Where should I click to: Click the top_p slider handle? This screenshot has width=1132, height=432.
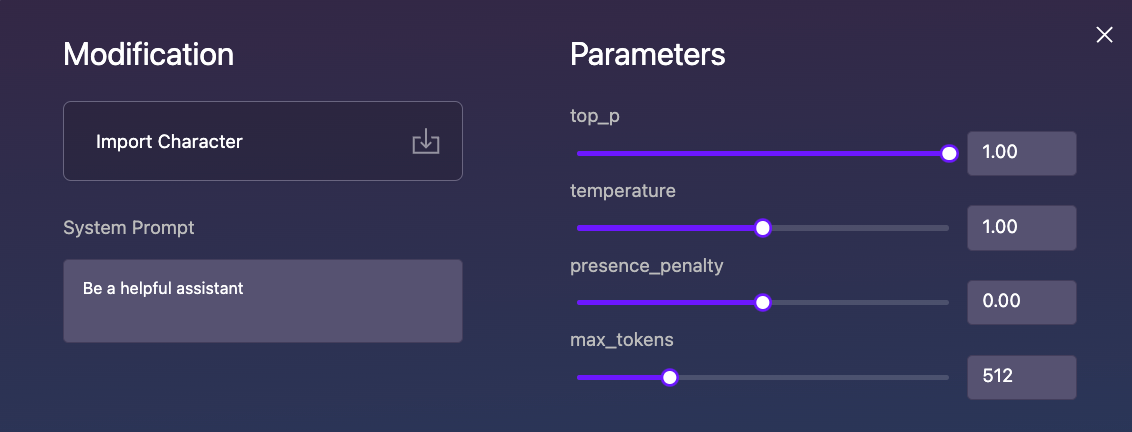click(x=949, y=153)
